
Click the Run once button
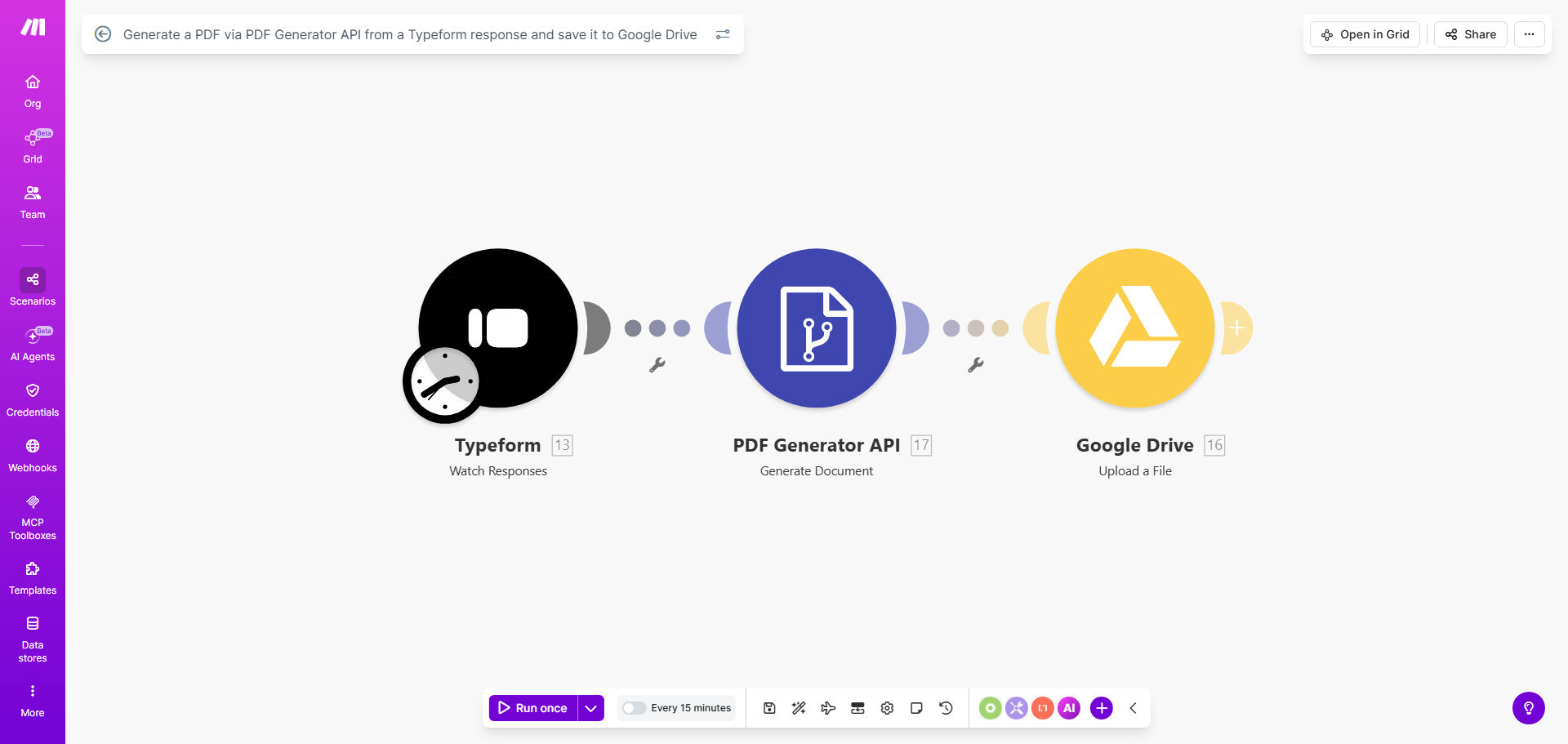coord(533,708)
